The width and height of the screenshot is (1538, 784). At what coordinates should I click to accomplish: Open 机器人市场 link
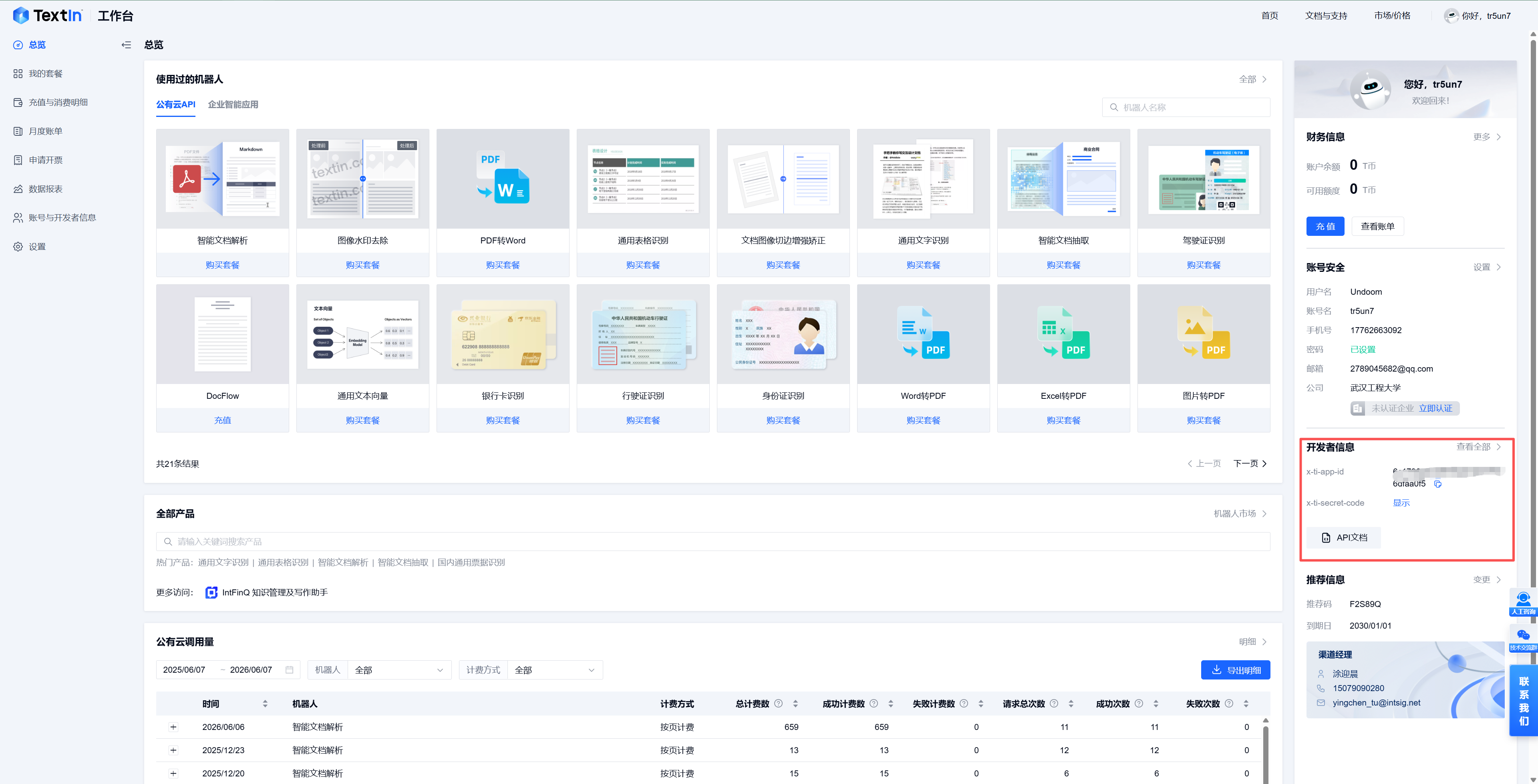pyautogui.click(x=1240, y=513)
